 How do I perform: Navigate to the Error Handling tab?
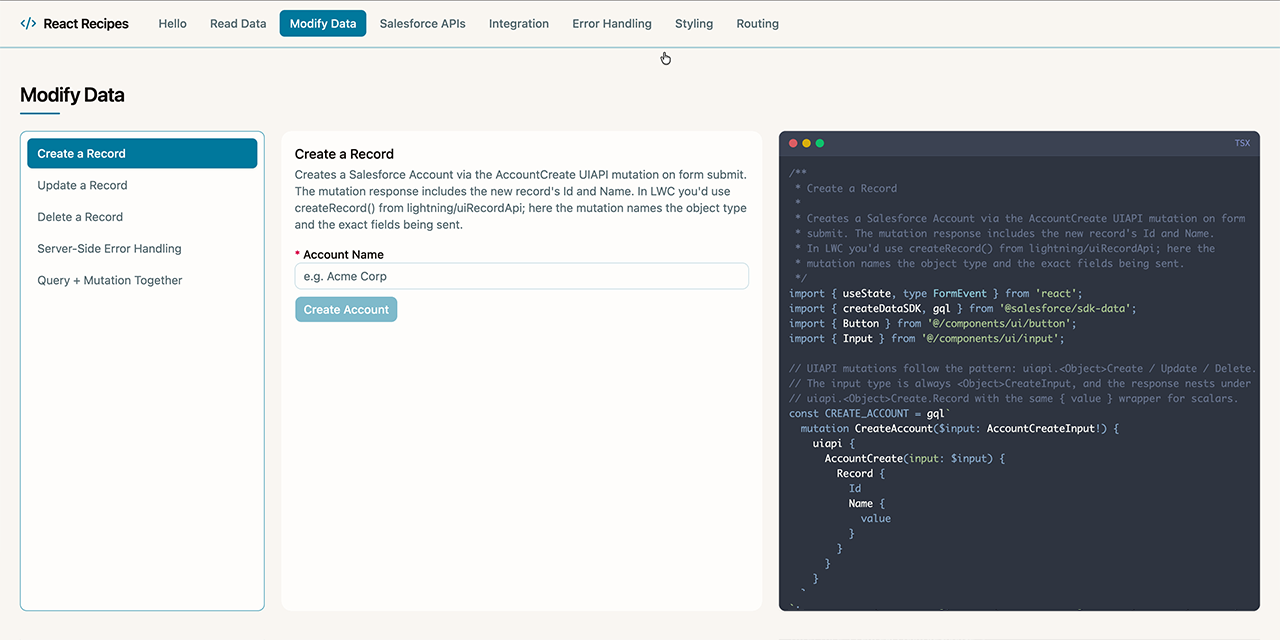click(612, 24)
